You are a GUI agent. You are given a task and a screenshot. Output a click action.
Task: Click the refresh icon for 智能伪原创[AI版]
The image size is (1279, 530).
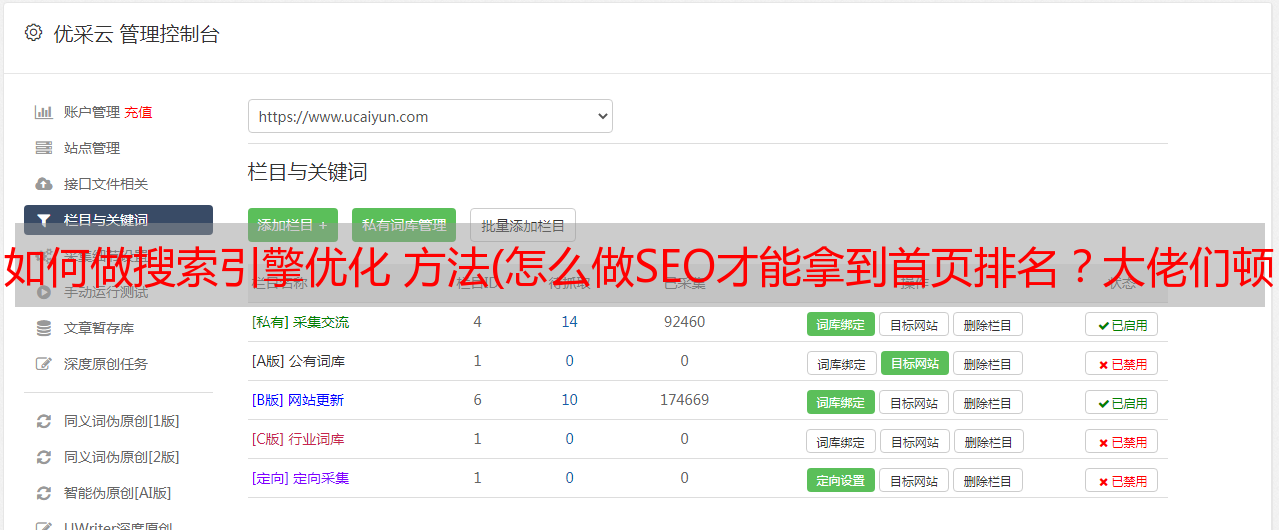(44, 493)
